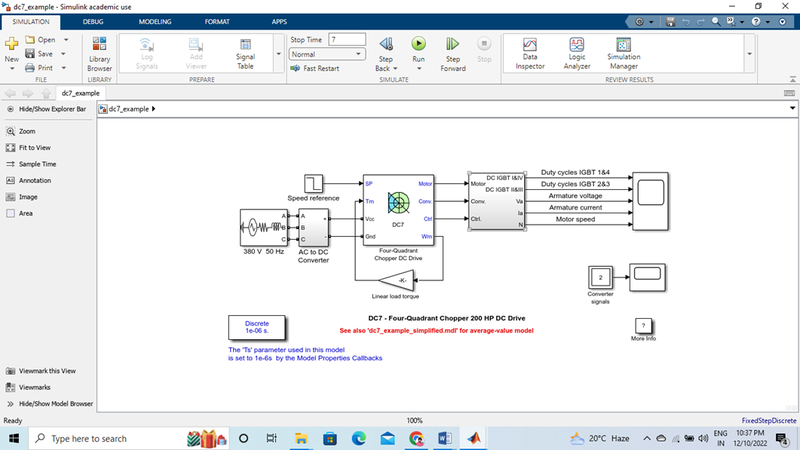This screenshot has height=450, width=800.
Task: Click Viewmark this View
Action: tap(41, 371)
